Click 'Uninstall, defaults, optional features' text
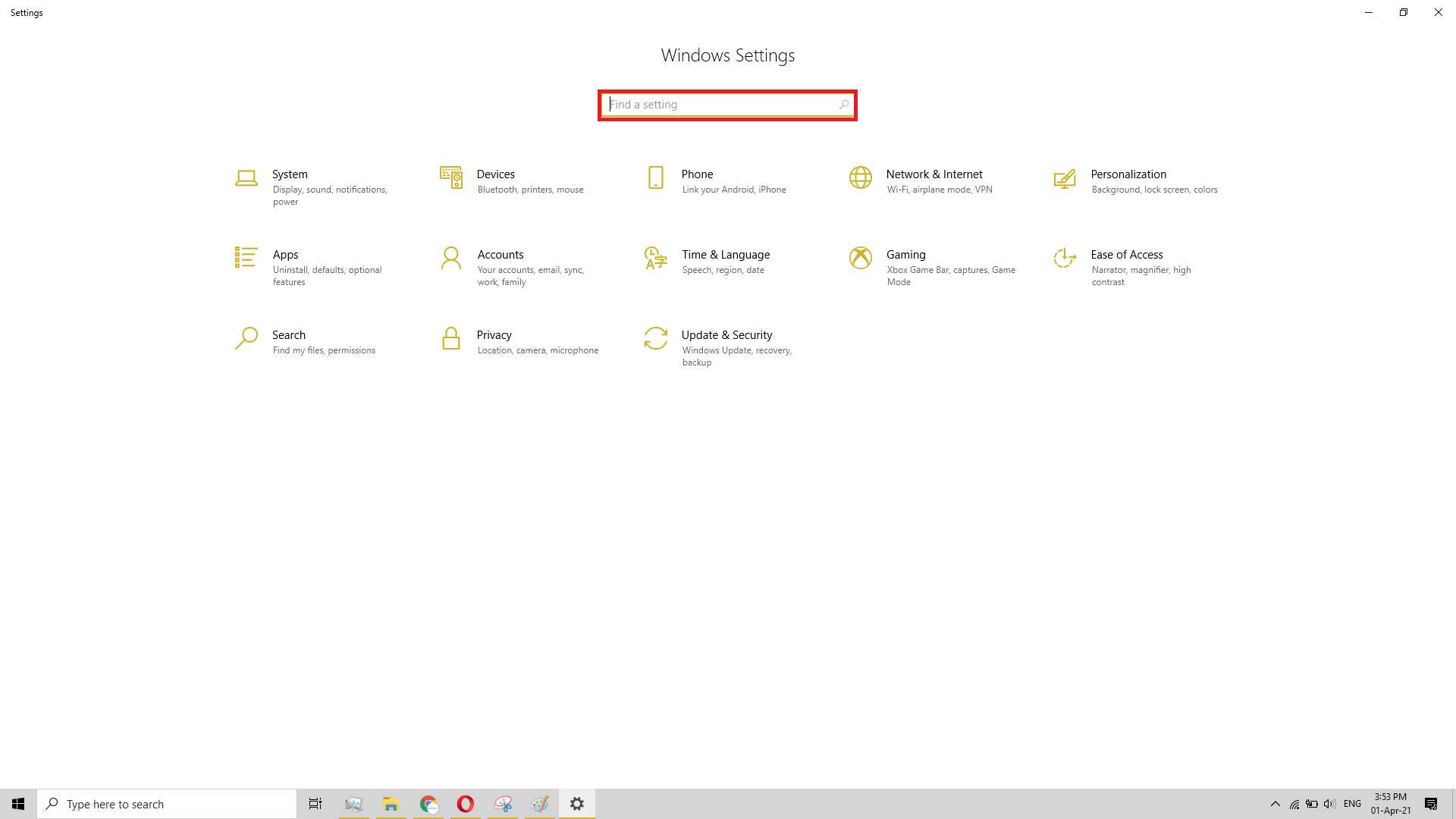Image resolution: width=1456 pixels, height=819 pixels. pos(327,276)
